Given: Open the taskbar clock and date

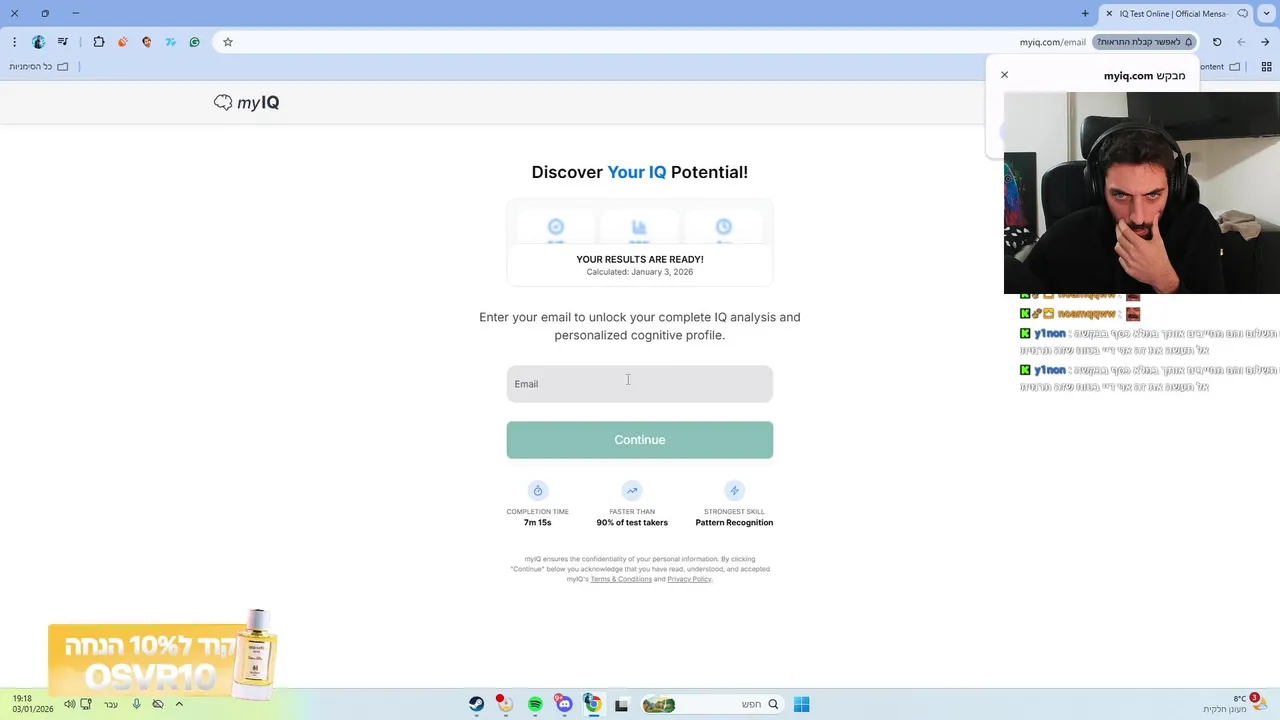Looking at the screenshot, I should [32, 704].
